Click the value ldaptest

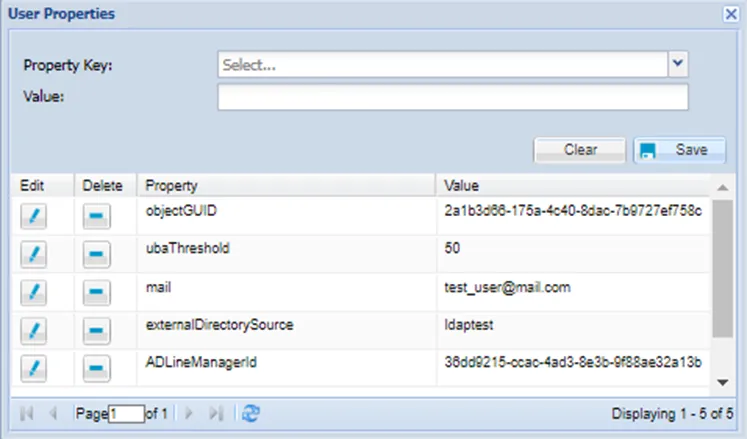469,325
